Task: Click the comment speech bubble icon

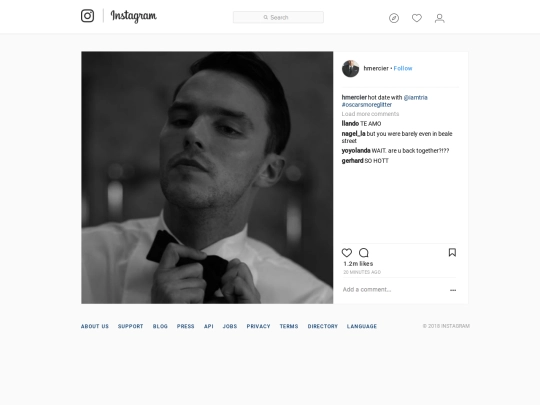Action: 364,253
